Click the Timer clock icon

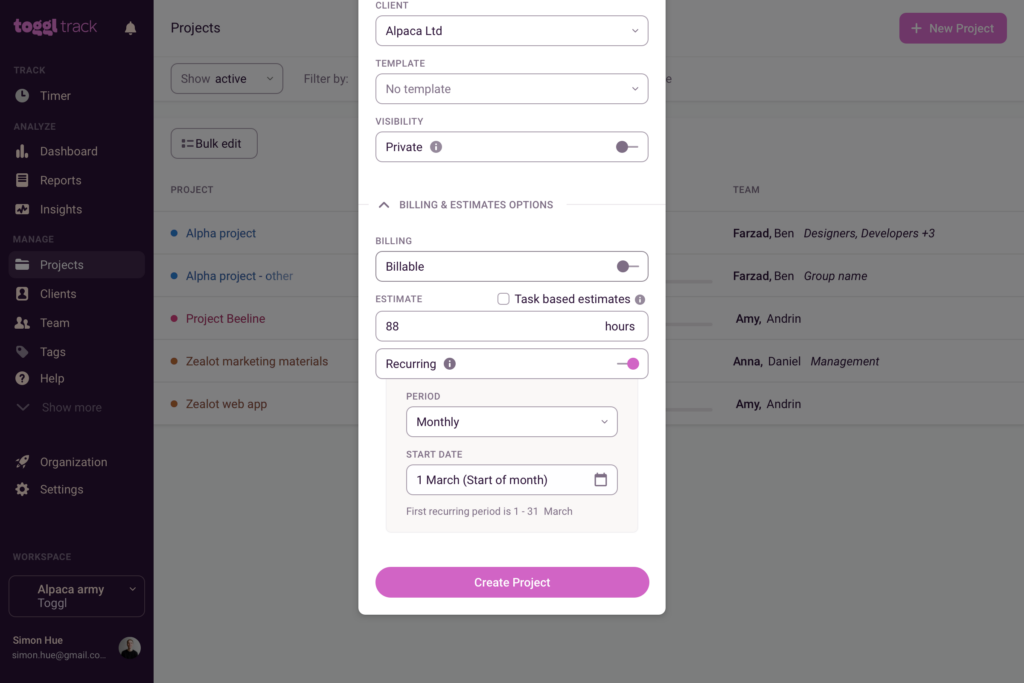coord(22,96)
